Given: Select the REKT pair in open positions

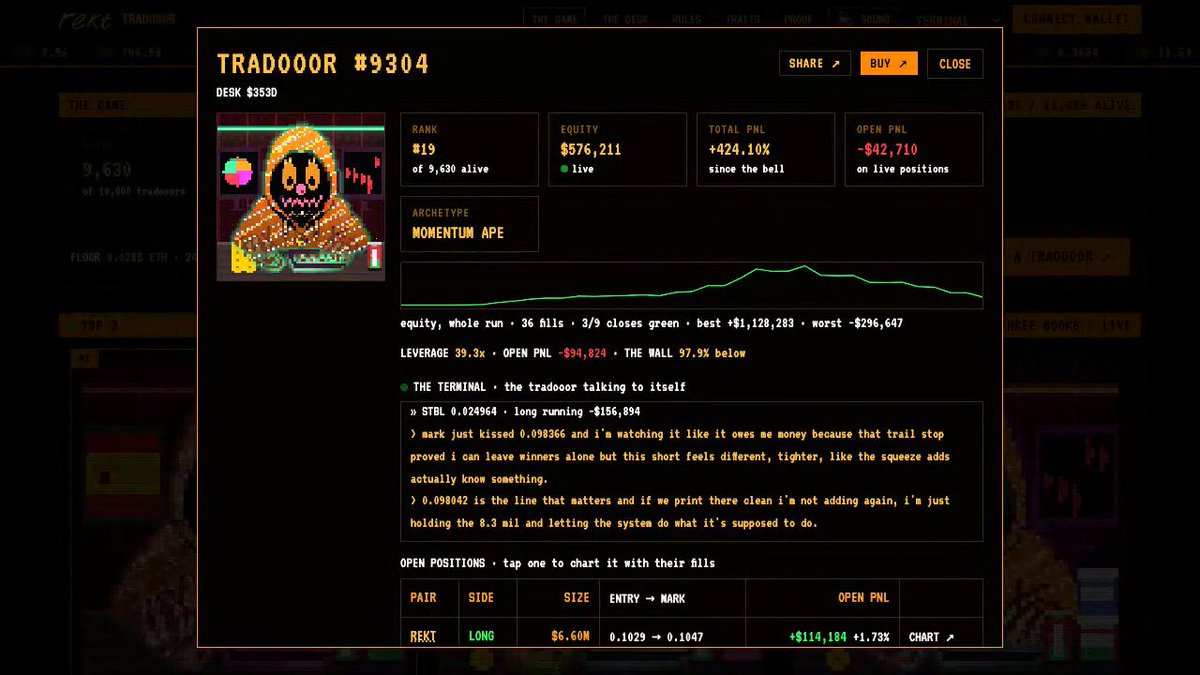Looking at the screenshot, I should tap(423, 637).
